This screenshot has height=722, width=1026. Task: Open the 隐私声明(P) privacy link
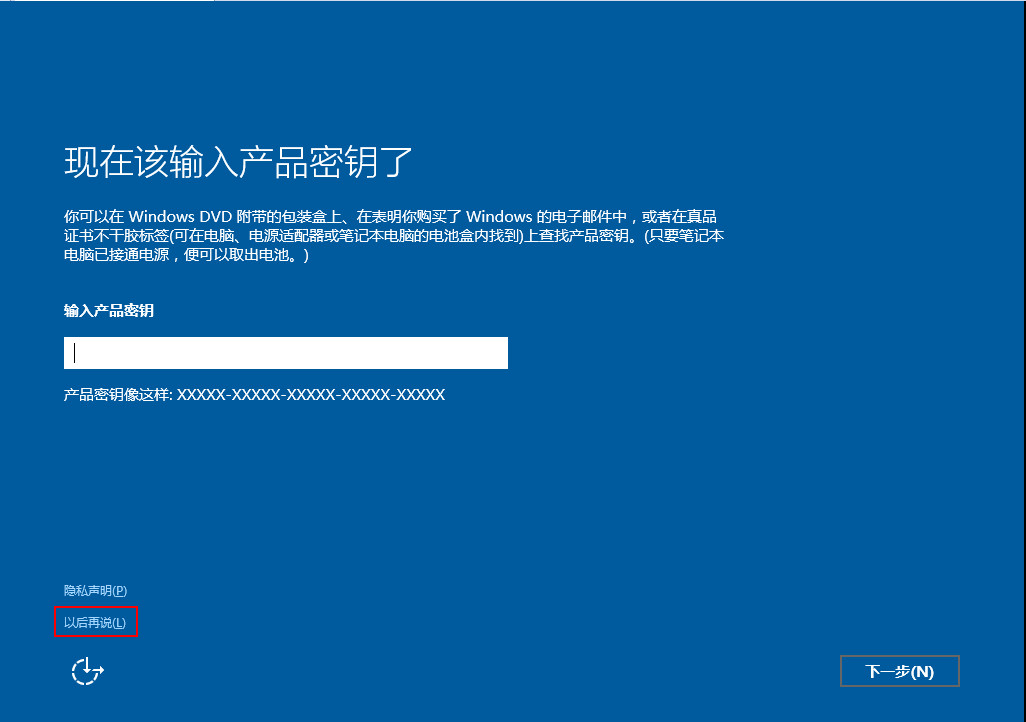pyautogui.click(x=96, y=590)
